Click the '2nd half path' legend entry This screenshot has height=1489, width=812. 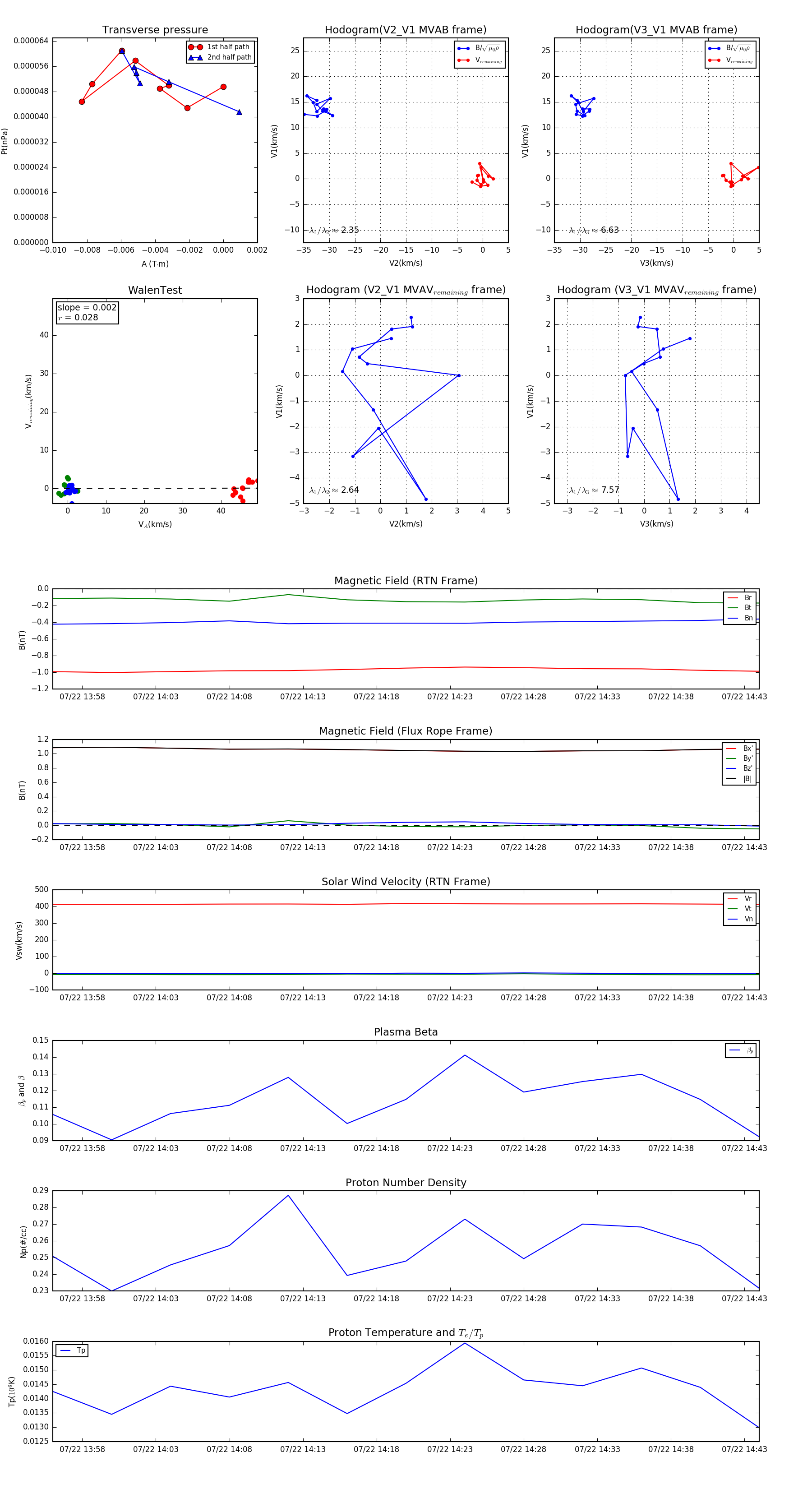click(220, 57)
